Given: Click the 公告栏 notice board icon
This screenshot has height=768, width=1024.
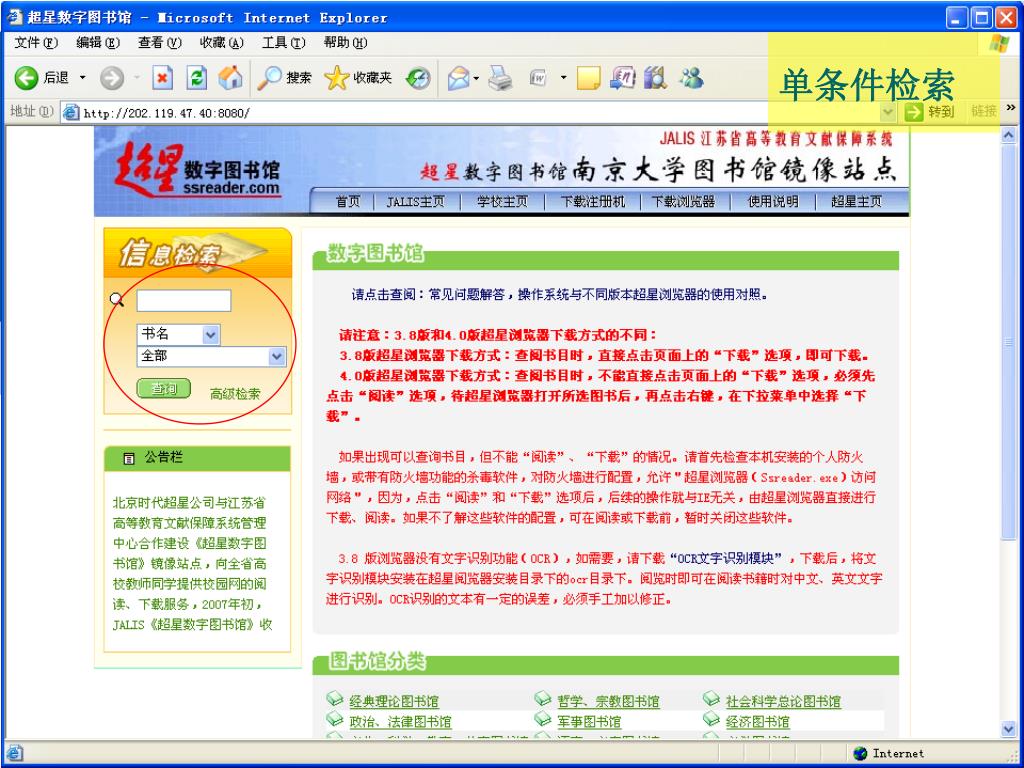Looking at the screenshot, I should [x=129, y=458].
